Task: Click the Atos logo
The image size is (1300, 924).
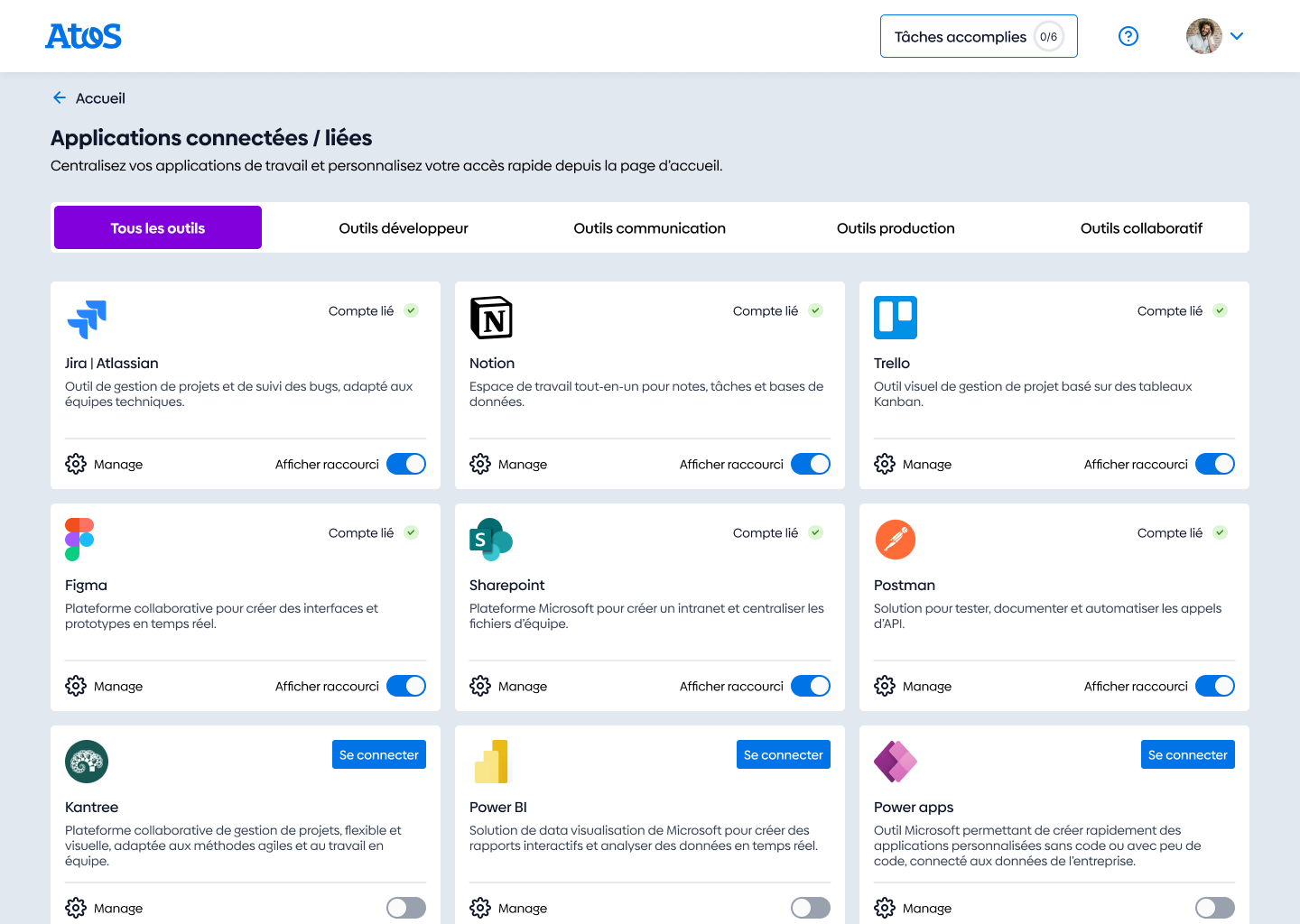Action: [x=83, y=36]
